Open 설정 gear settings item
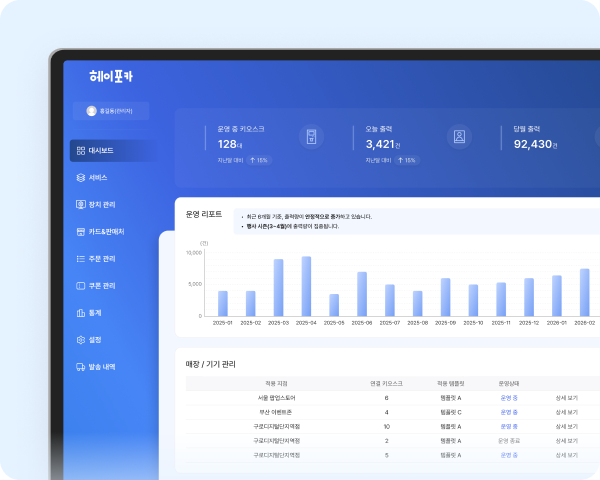Image resolution: width=600 pixels, height=480 pixels. click(x=89, y=340)
